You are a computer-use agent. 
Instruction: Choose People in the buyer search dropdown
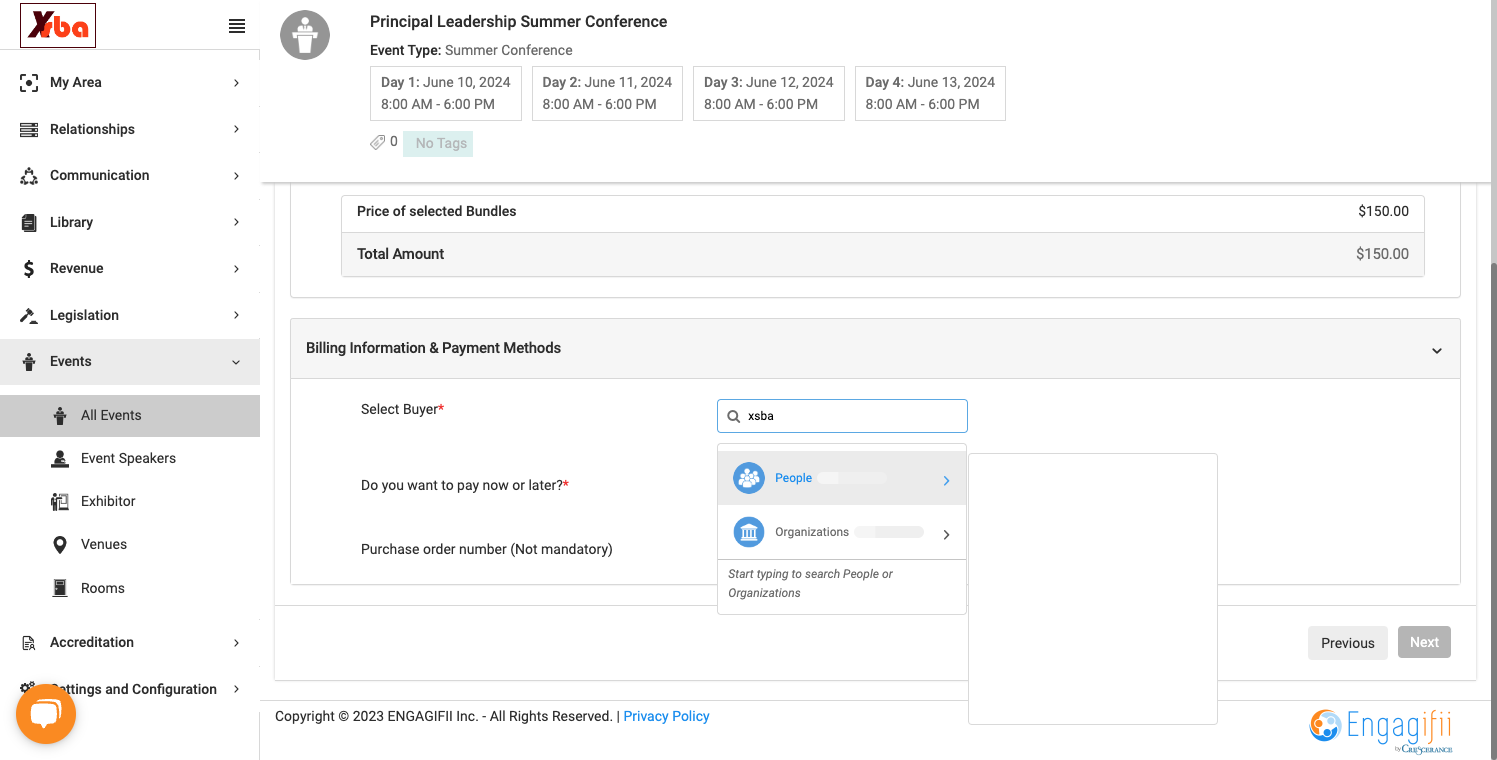(842, 478)
